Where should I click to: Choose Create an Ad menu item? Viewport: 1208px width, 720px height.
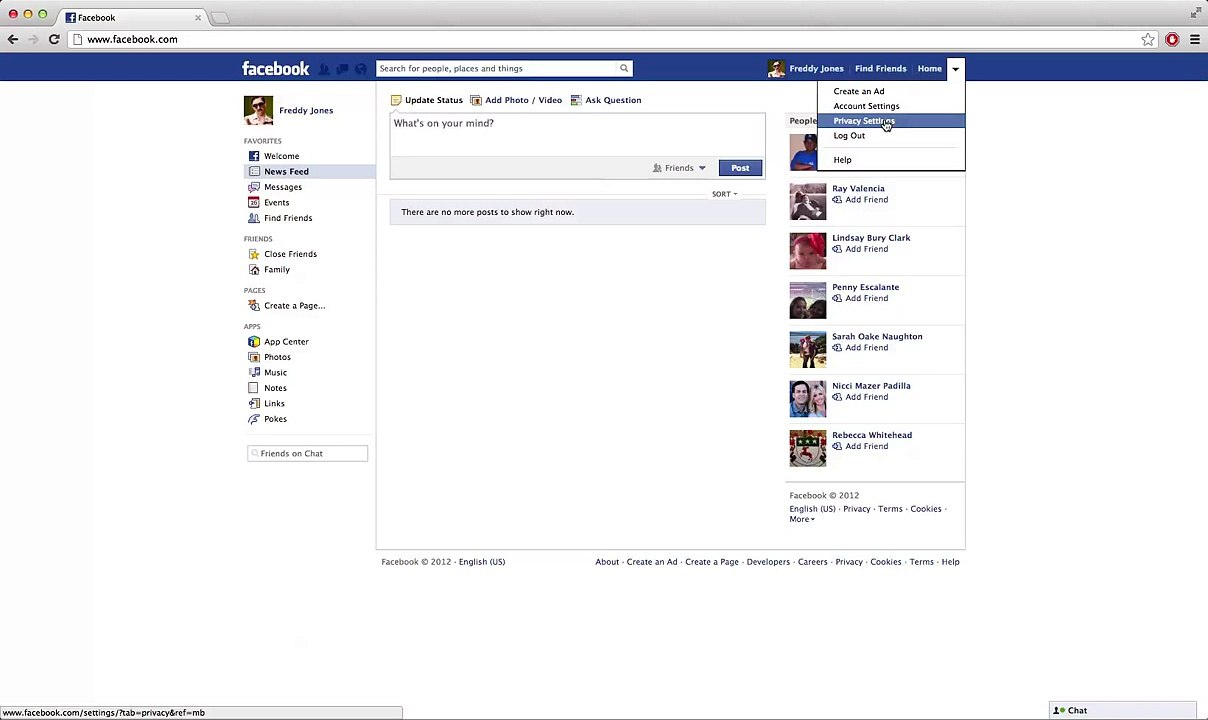pos(859,91)
